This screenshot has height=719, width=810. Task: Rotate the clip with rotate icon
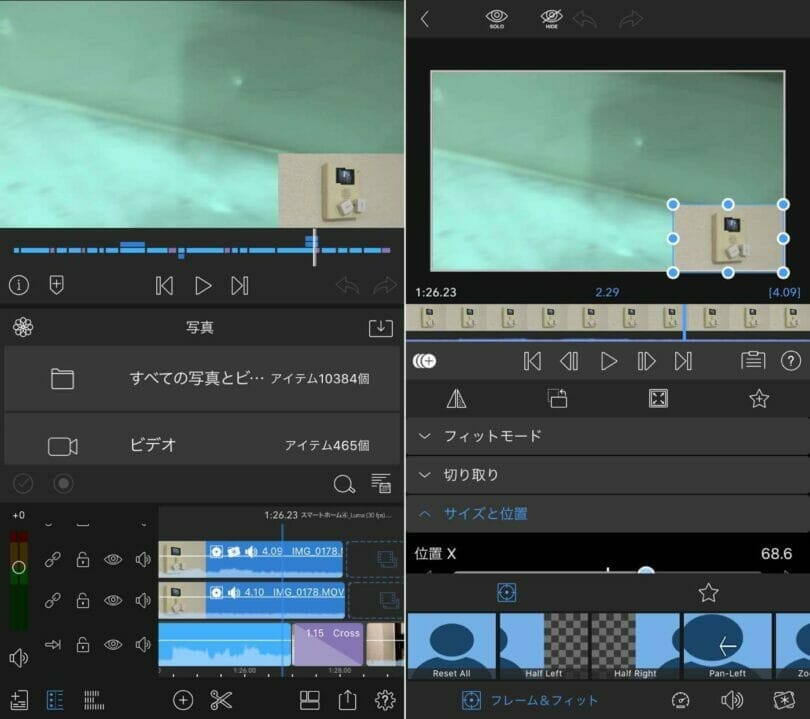point(557,398)
